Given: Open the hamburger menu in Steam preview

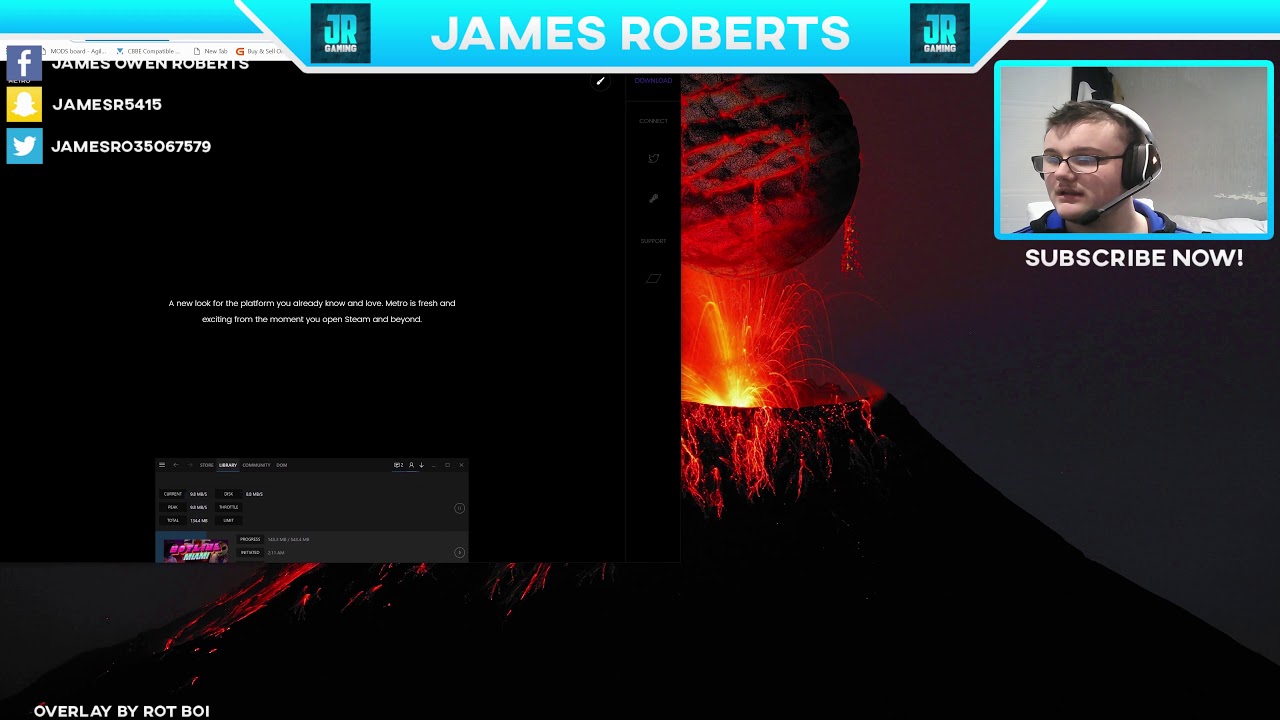Looking at the screenshot, I should coord(162,465).
